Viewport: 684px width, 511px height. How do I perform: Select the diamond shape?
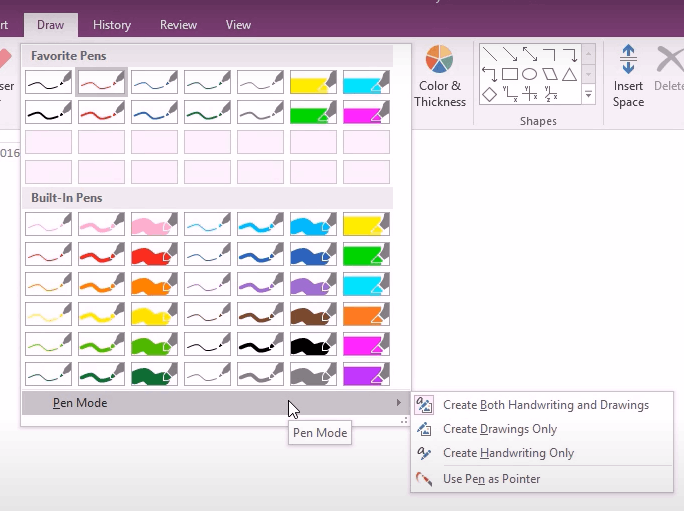(x=489, y=94)
